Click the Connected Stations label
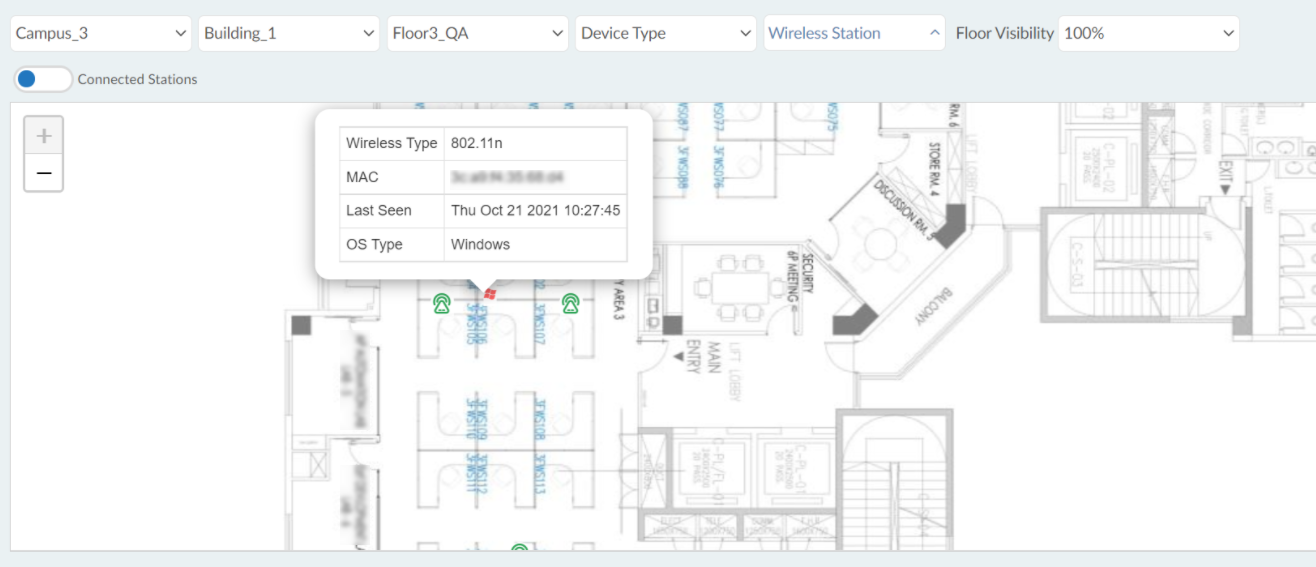 pos(138,79)
